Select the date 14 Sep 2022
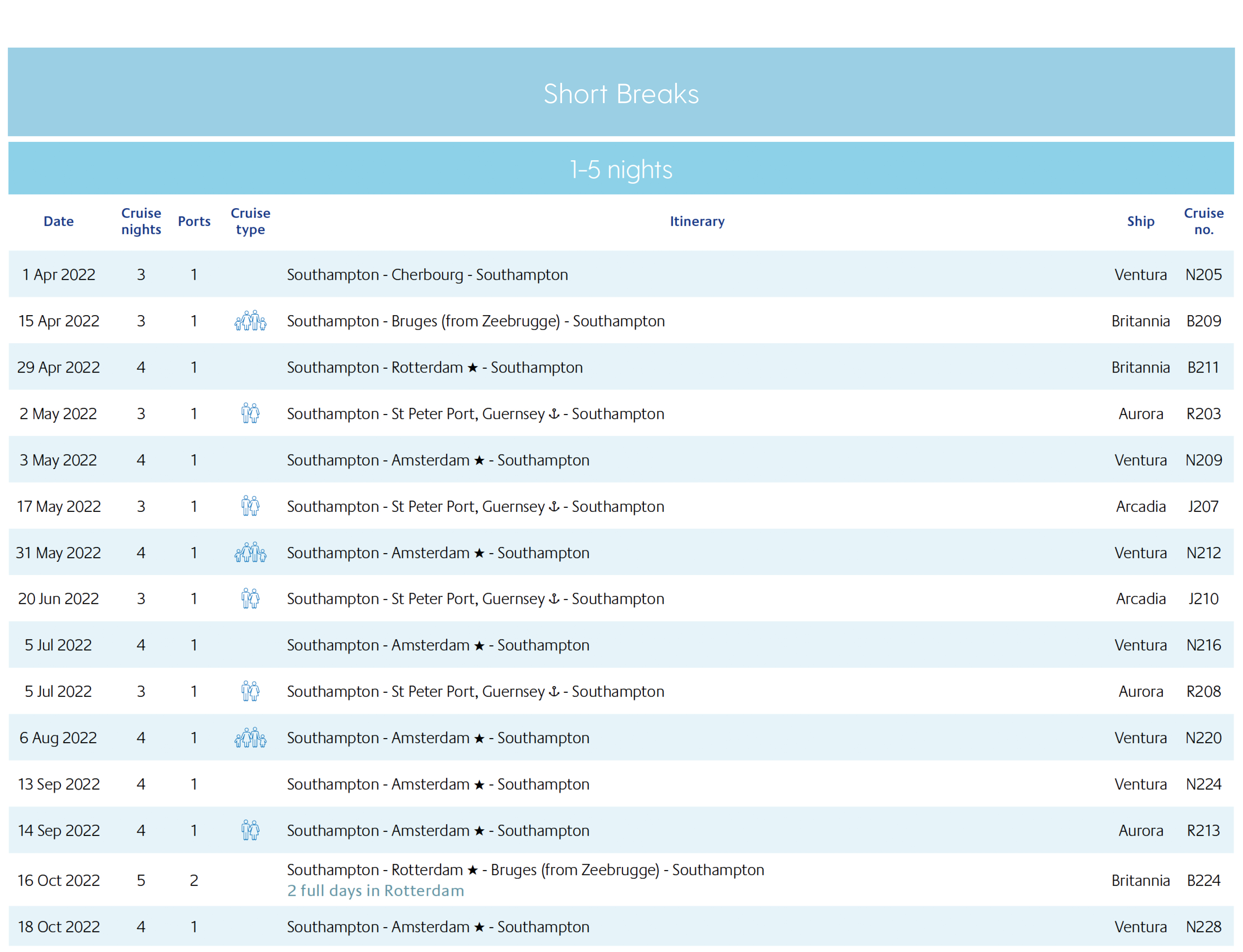Screen dimensions: 1243x952 tap(58, 831)
